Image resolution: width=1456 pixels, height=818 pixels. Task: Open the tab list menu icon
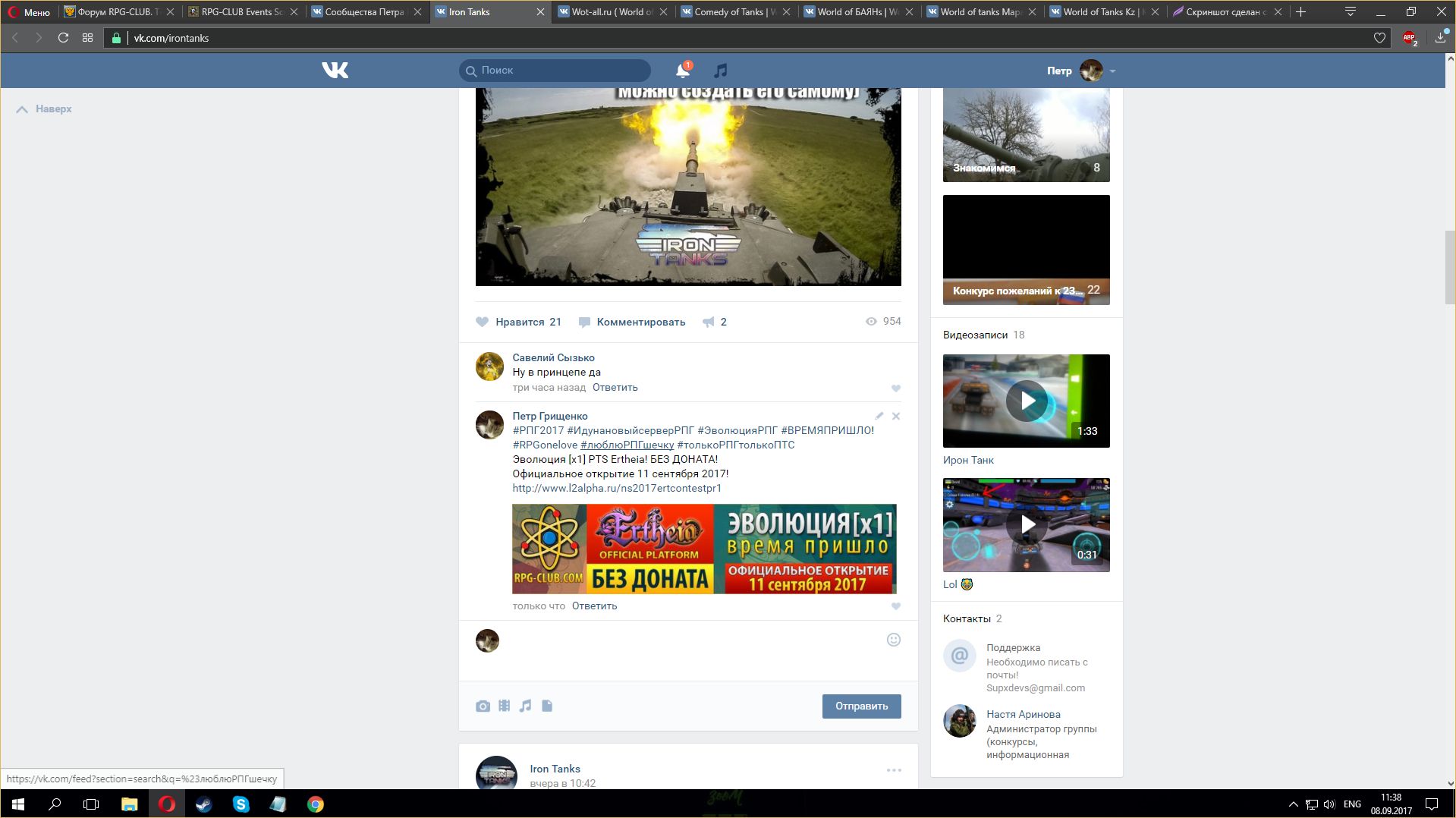tap(1350, 11)
